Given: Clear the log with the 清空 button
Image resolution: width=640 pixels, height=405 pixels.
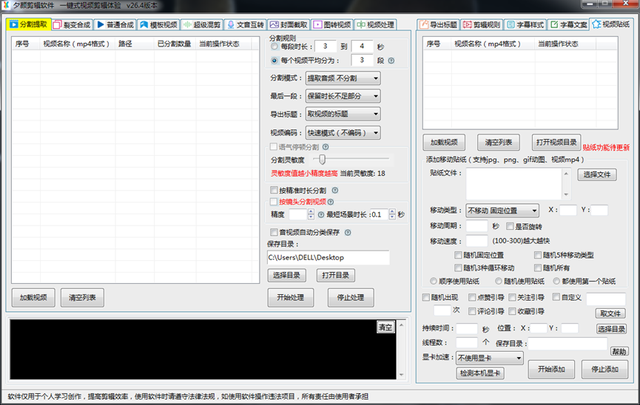Looking at the screenshot, I should [385, 327].
